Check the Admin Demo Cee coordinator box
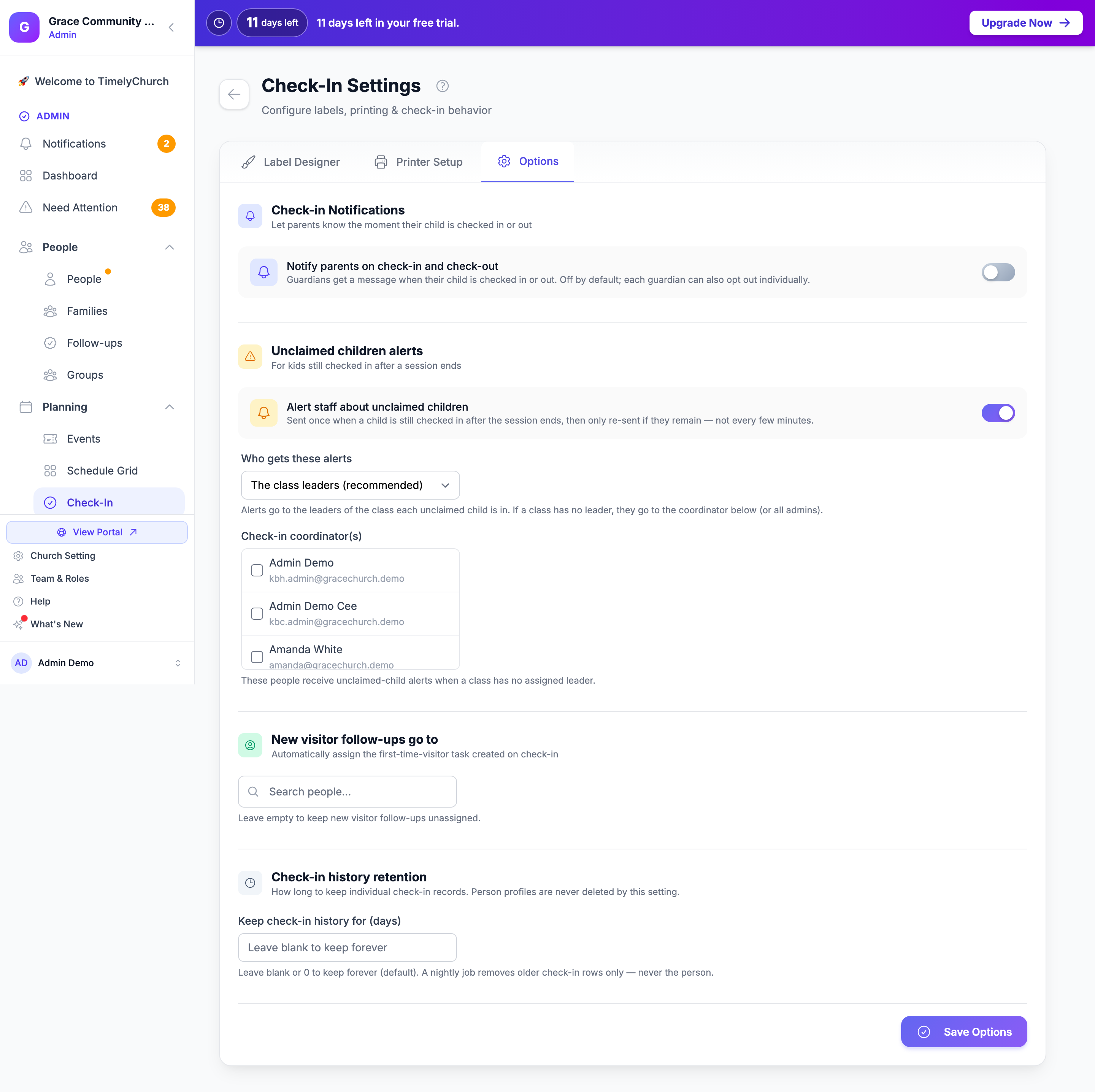 (257, 614)
